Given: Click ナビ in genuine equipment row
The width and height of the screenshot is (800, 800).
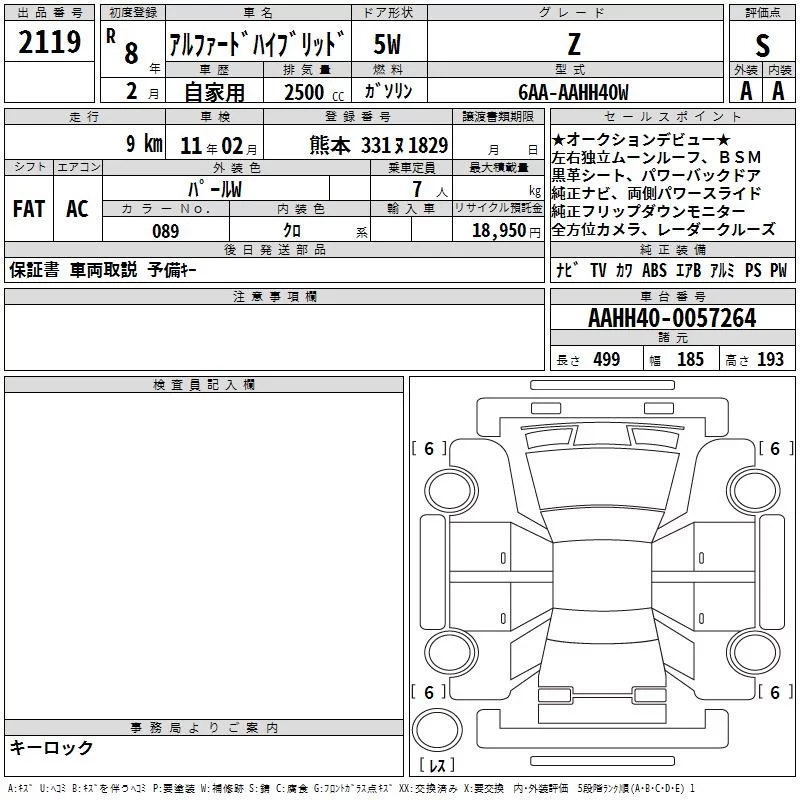Looking at the screenshot, I should 567,270.
